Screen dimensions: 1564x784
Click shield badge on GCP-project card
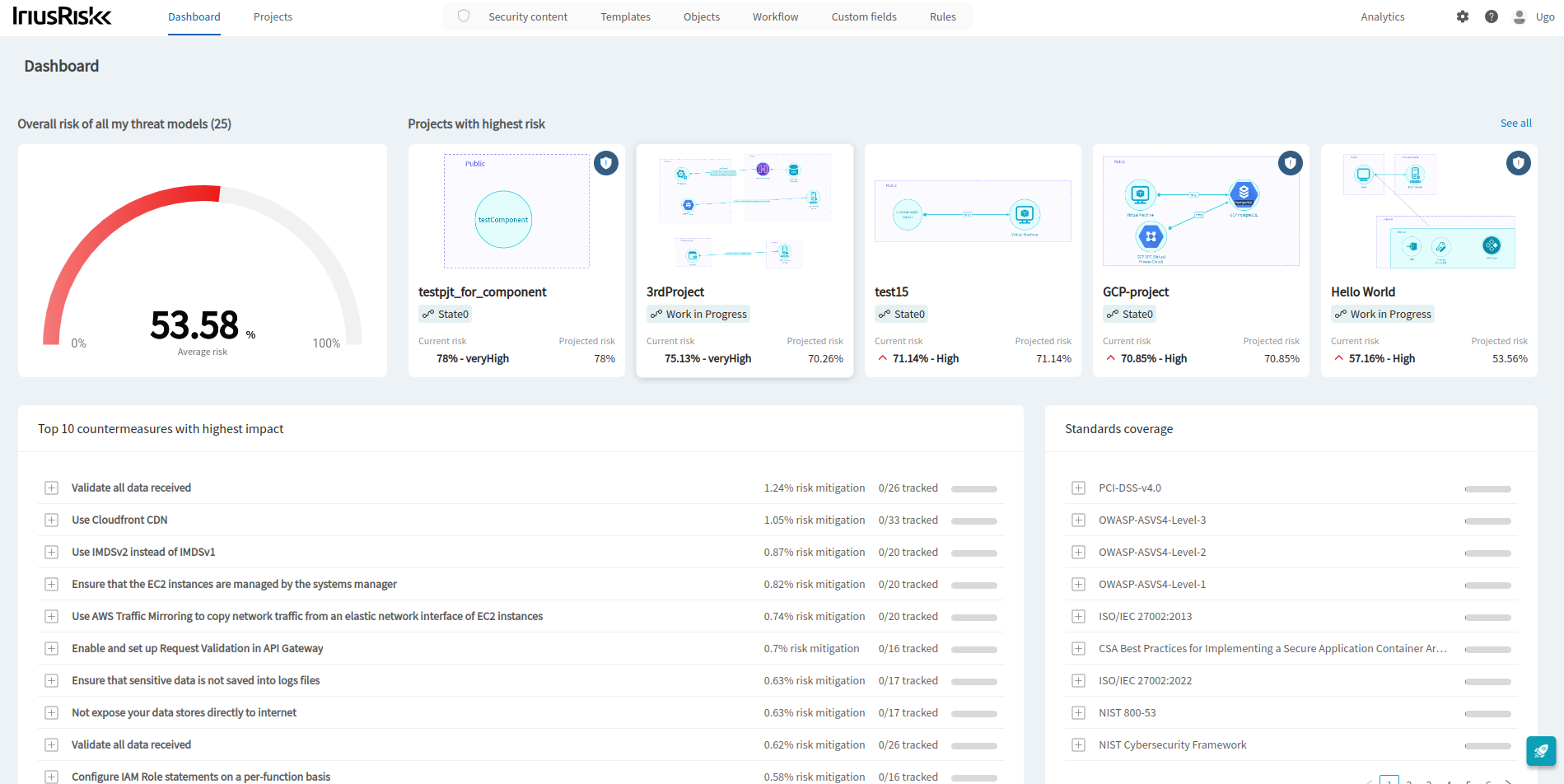(1291, 163)
